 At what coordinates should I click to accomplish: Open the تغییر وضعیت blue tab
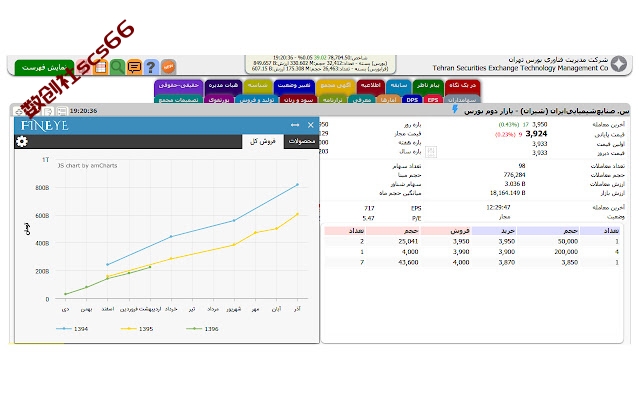(x=294, y=86)
